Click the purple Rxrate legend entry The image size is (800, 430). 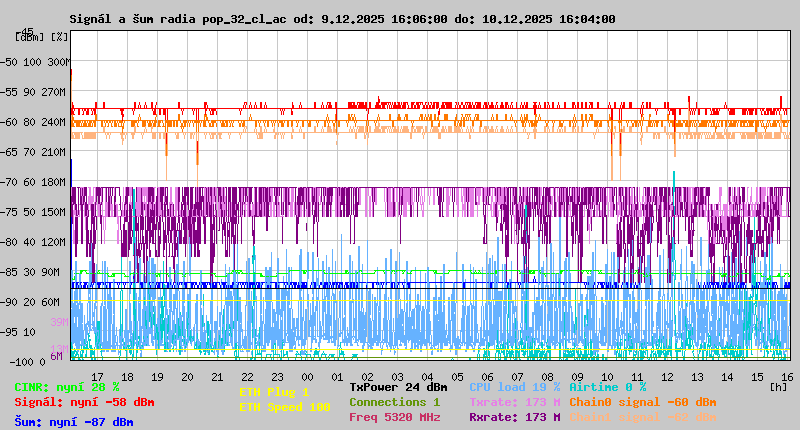514,417
